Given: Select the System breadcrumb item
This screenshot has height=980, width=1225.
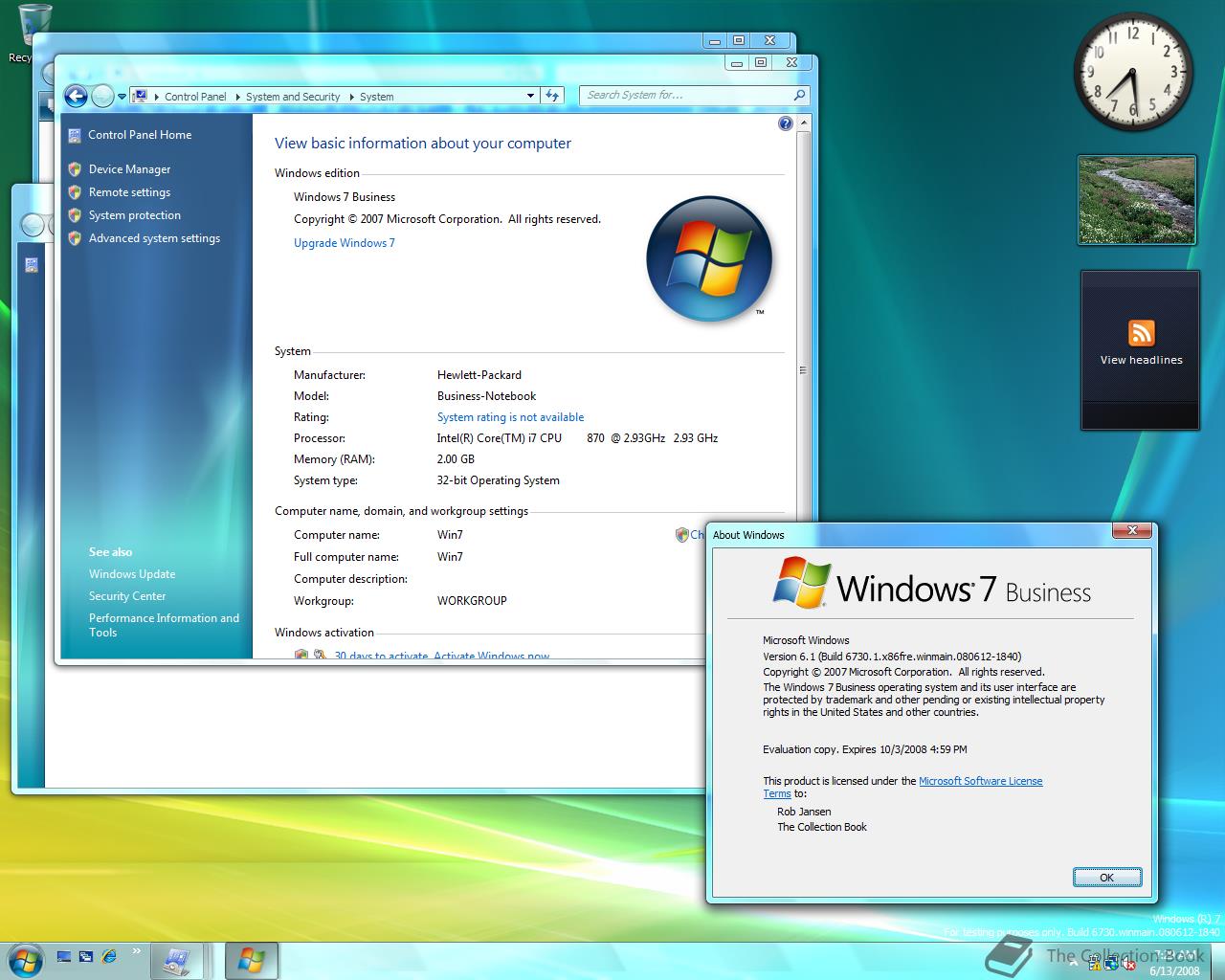Looking at the screenshot, I should 377,97.
